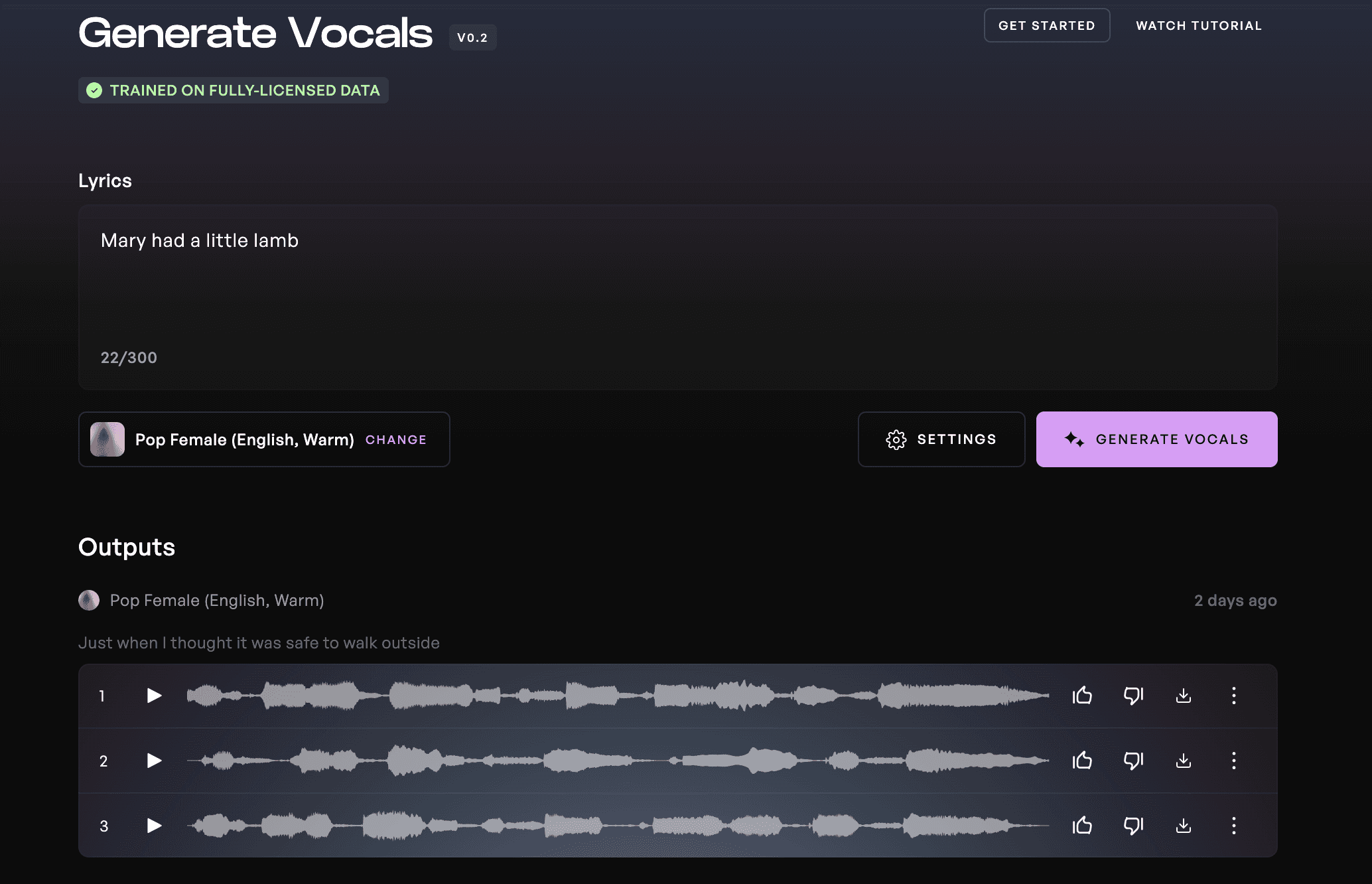Like output track 1 with thumbs up
The image size is (1372, 884).
pos(1082,696)
